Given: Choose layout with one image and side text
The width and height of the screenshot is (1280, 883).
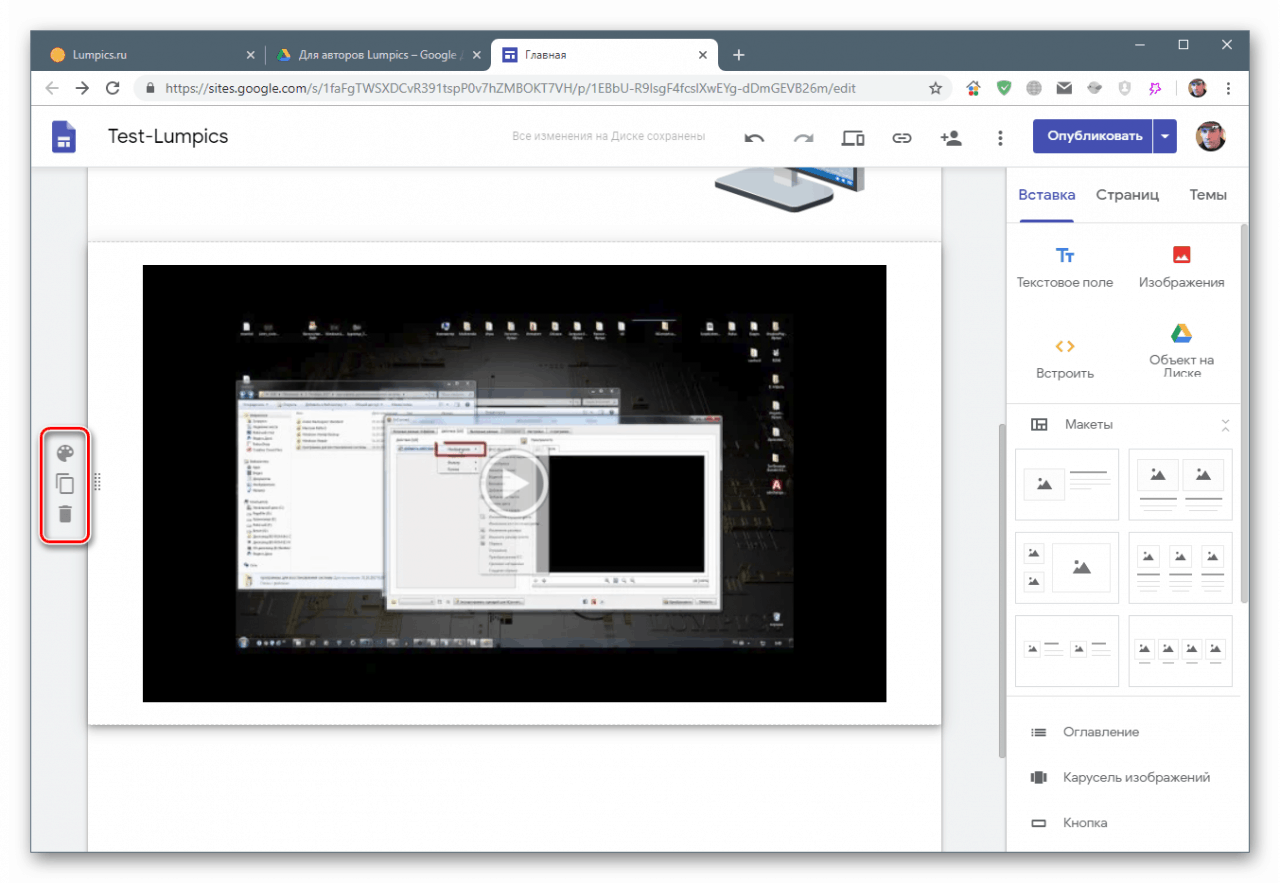Looking at the screenshot, I should 1066,485.
